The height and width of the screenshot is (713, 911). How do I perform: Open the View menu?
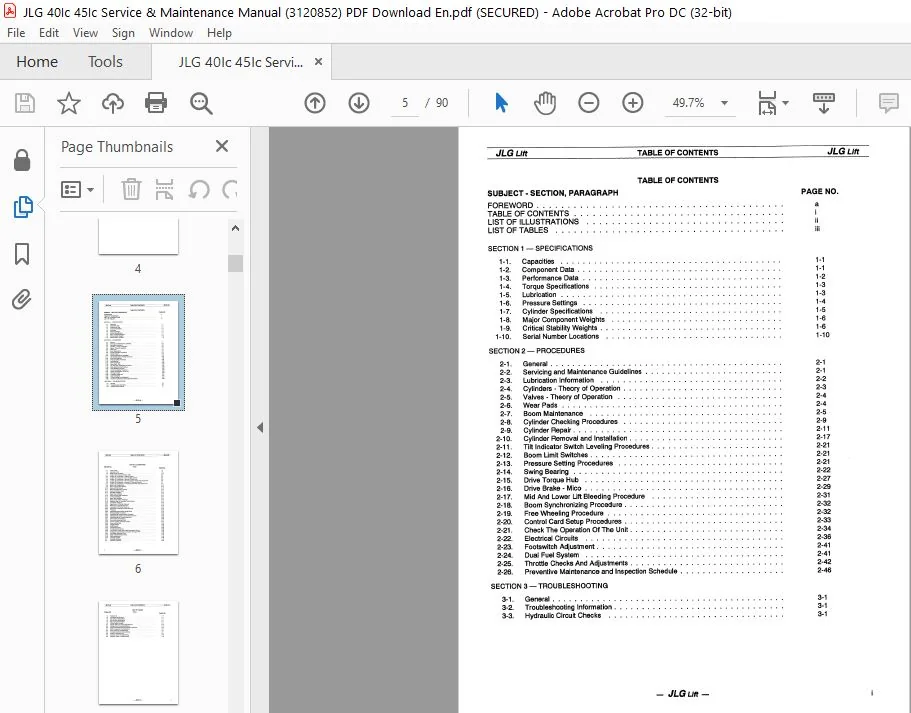(85, 33)
